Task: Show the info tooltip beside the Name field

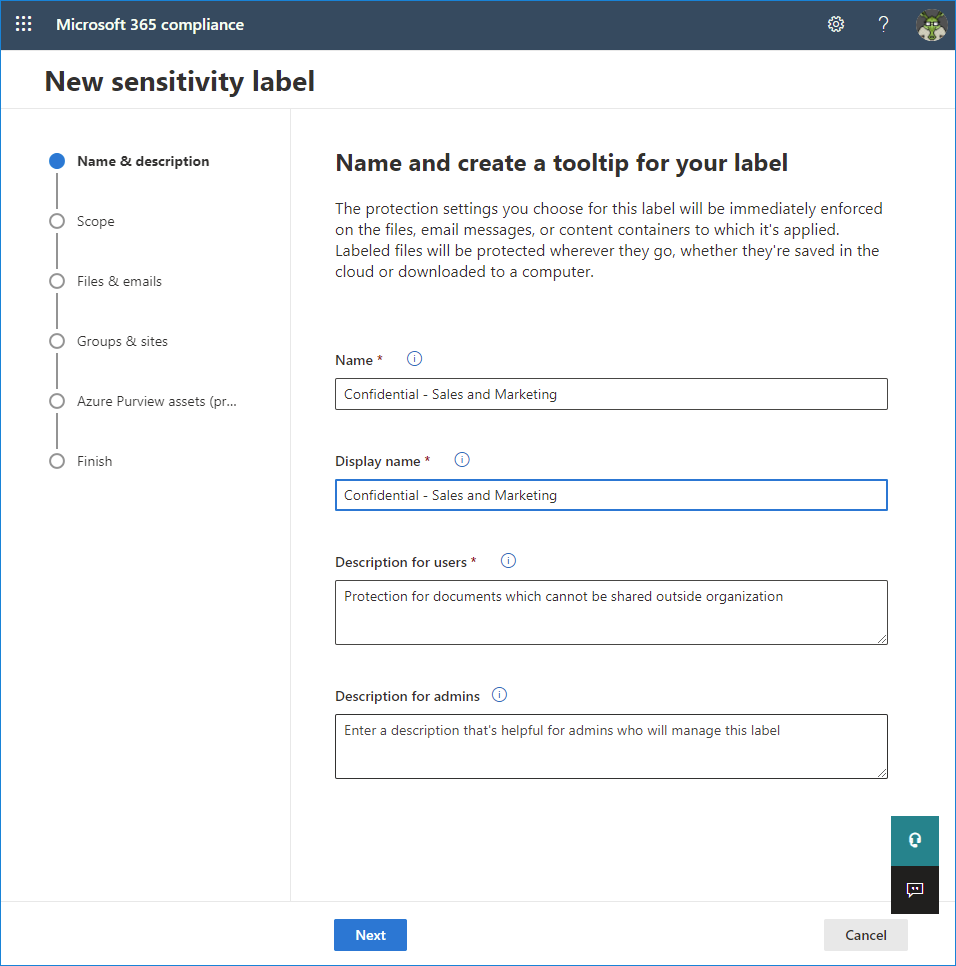Action: coord(414,358)
